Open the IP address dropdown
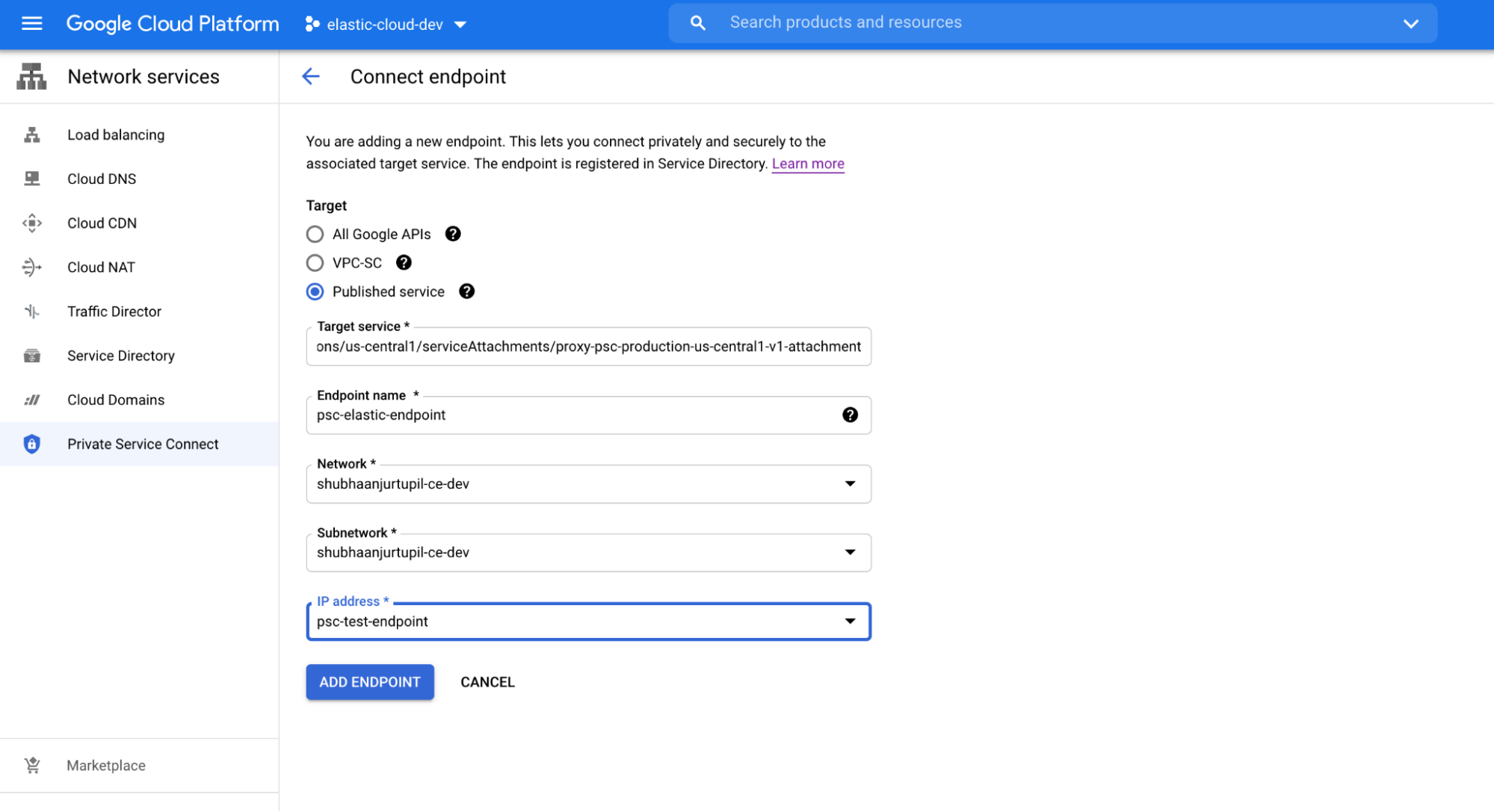 coord(588,622)
